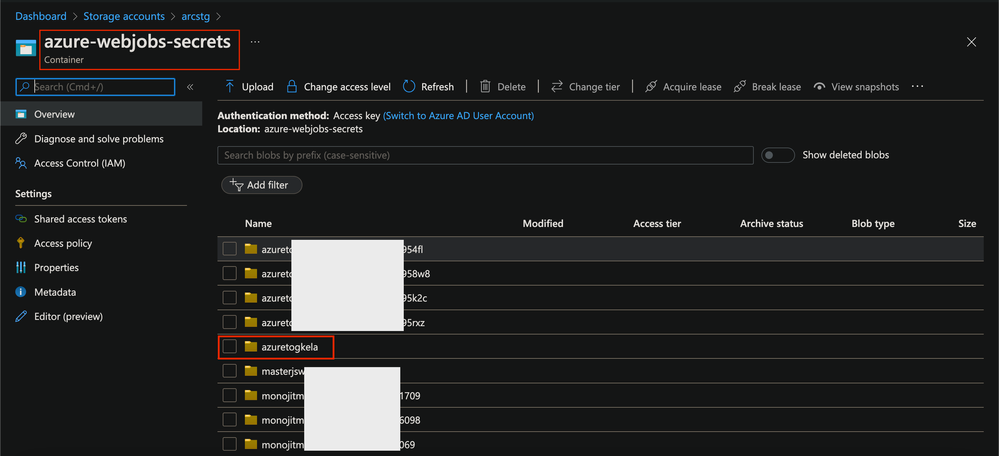Click the Overview icon in sidebar
999x456 pixels.
[x=21, y=115]
